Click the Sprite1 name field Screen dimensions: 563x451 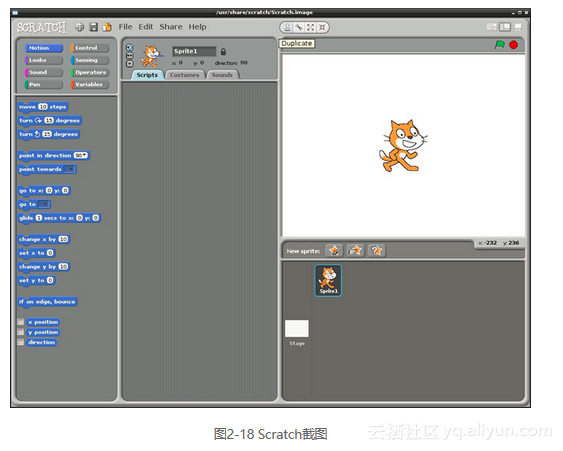(194, 51)
